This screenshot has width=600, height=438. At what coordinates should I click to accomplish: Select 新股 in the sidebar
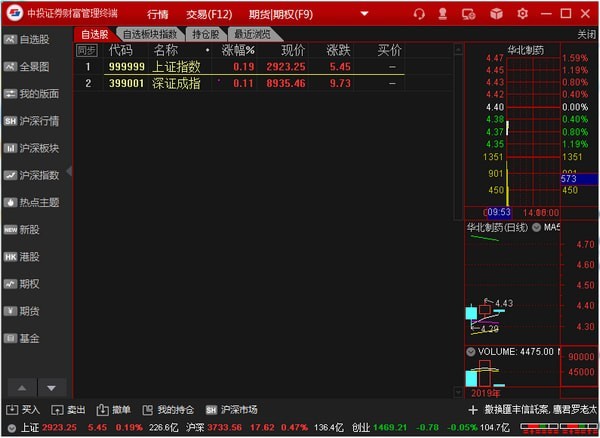(x=22, y=230)
